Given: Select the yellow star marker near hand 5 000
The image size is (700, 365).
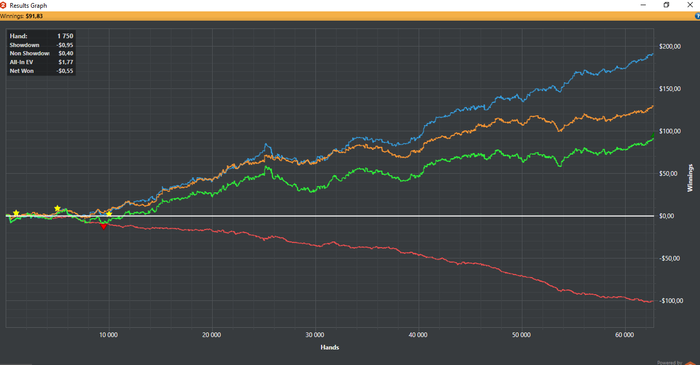Looking at the screenshot, I should click(57, 208).
